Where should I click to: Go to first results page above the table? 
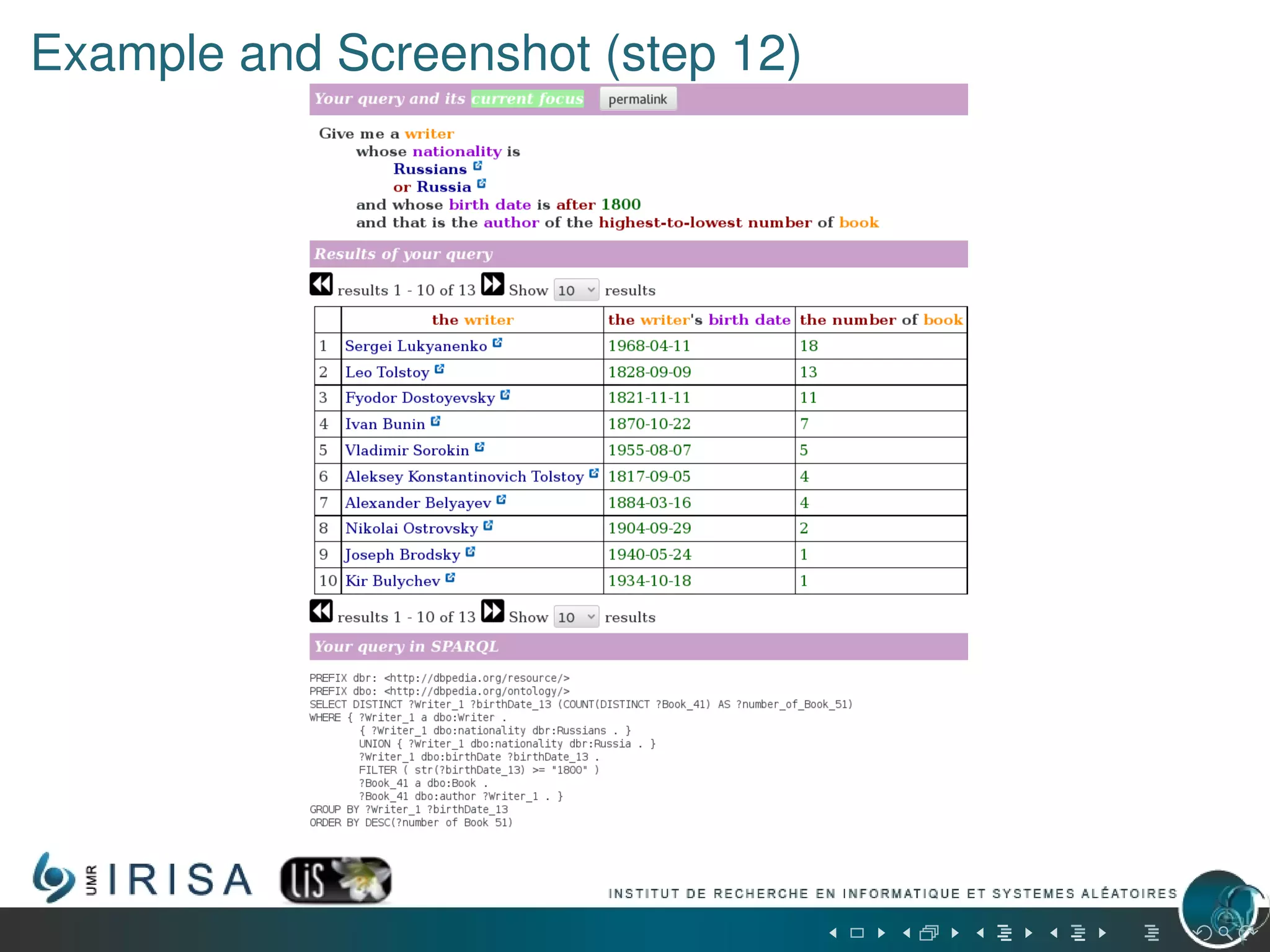321,284
